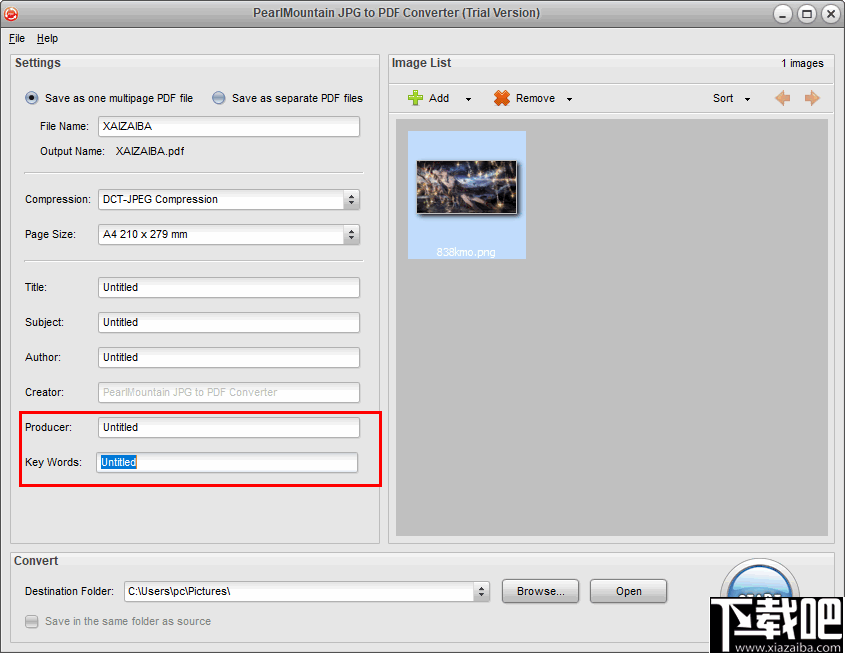
Task: Click the Browse button for destination folder
Action: pos(540,591)
